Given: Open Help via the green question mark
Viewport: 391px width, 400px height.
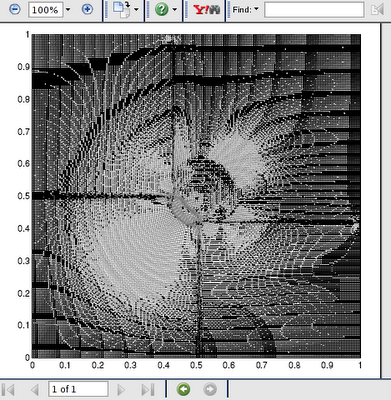Looking at the screenshot, I should click(x=162, y=9).
